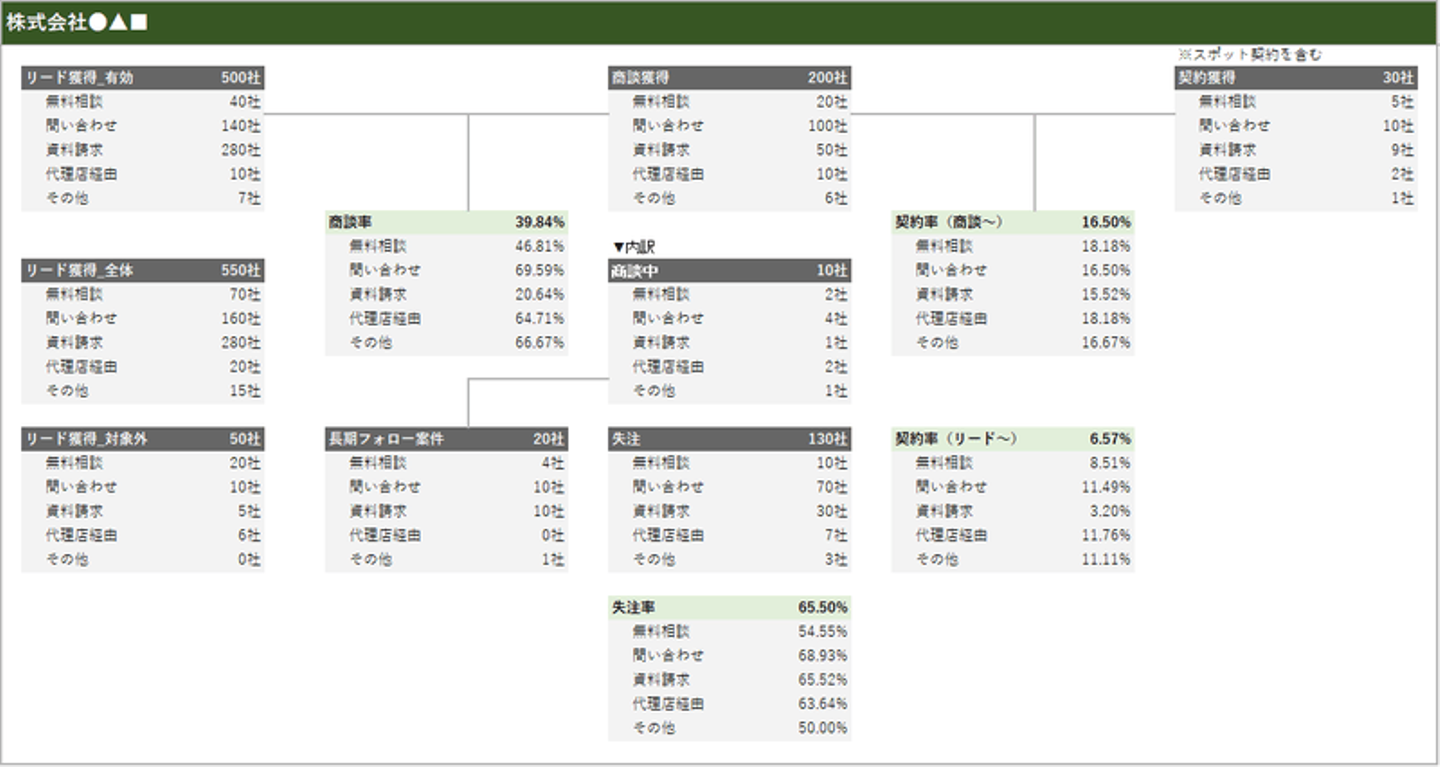Click the 68.93% value under 失注率
Screen dimensions: 1440x767
tap(823, 656)
